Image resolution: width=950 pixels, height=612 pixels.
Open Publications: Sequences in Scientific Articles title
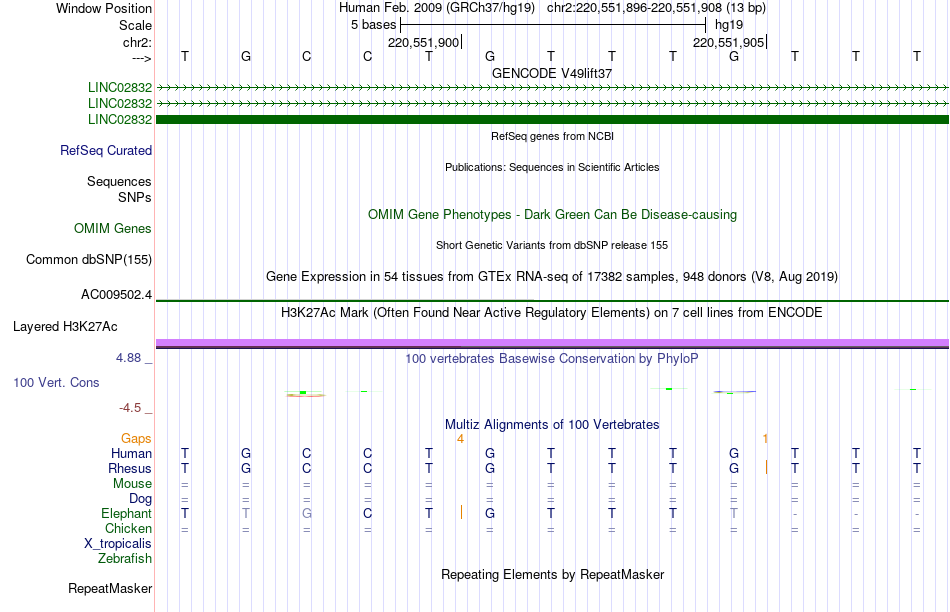point(552,167)
